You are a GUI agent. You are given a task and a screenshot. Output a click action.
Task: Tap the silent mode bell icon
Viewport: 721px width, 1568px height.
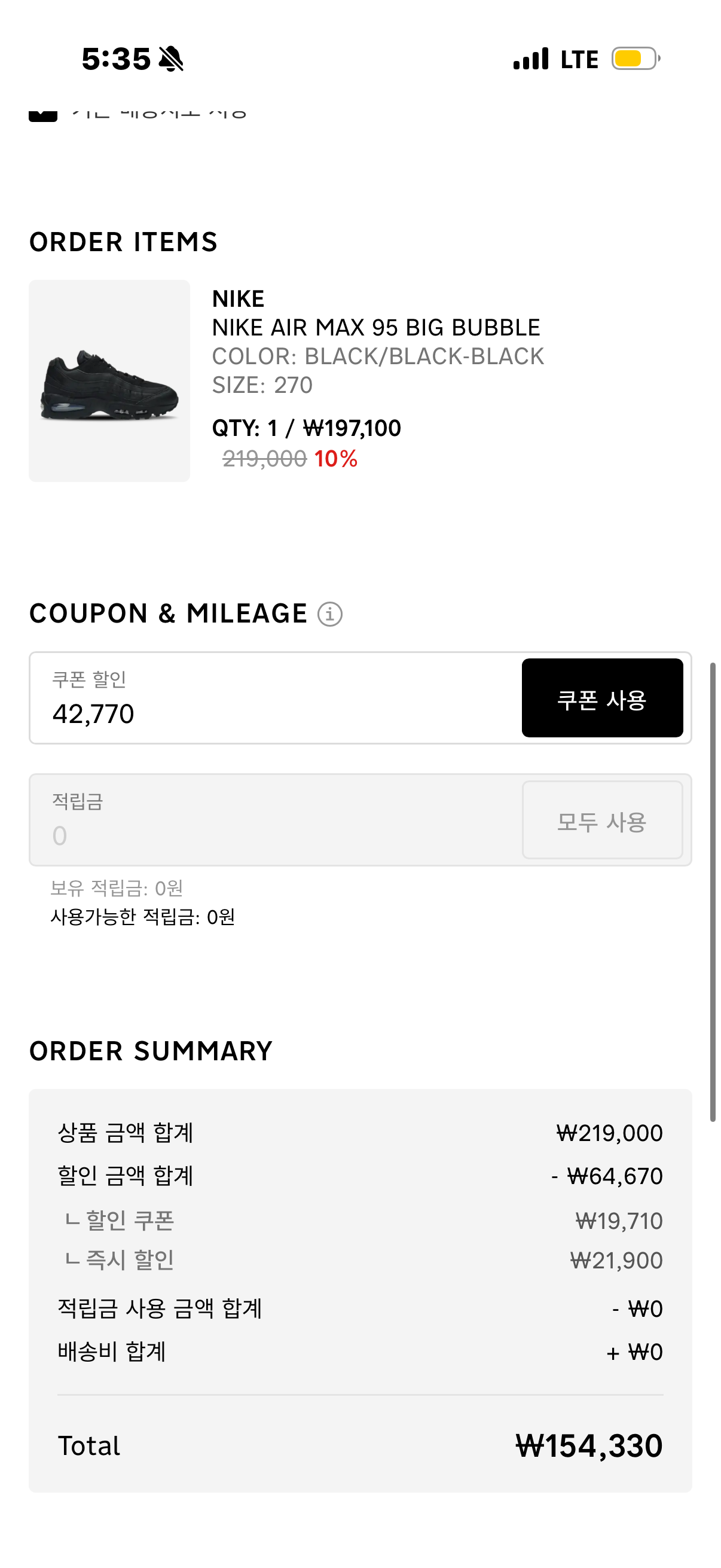[171, 59]
